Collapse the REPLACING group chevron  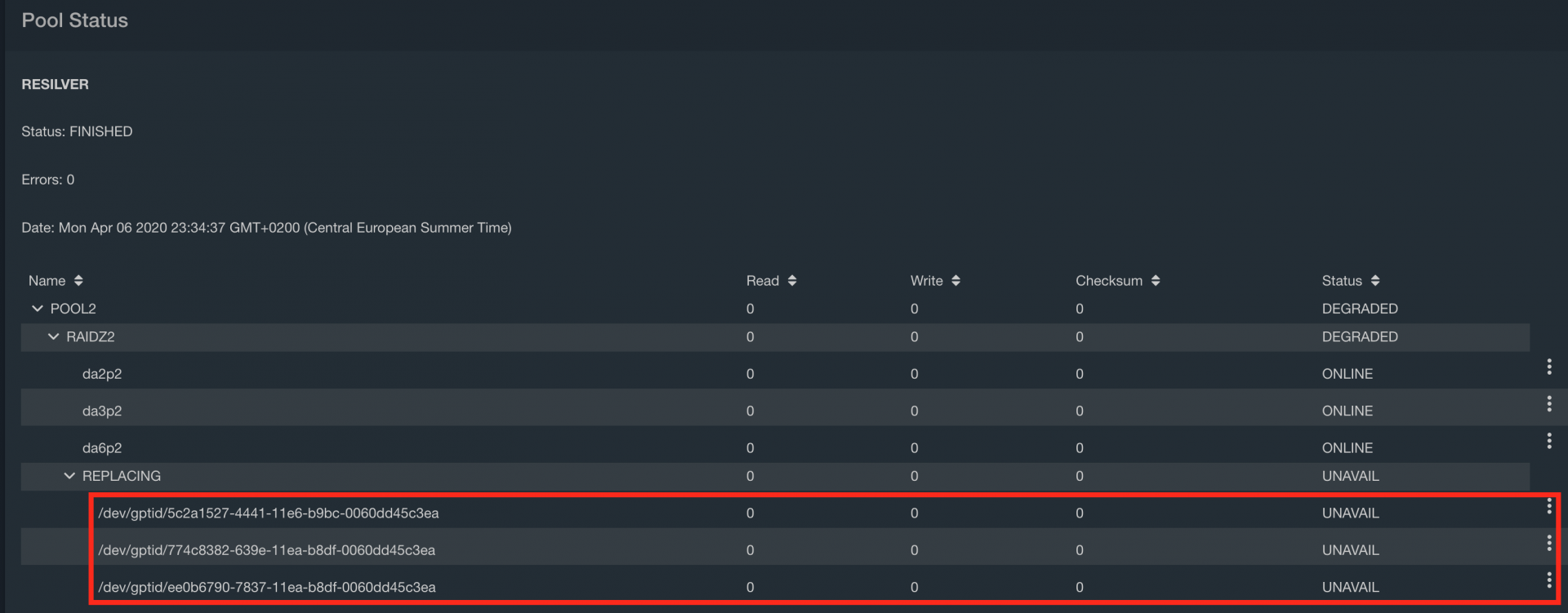pos(69,476)
